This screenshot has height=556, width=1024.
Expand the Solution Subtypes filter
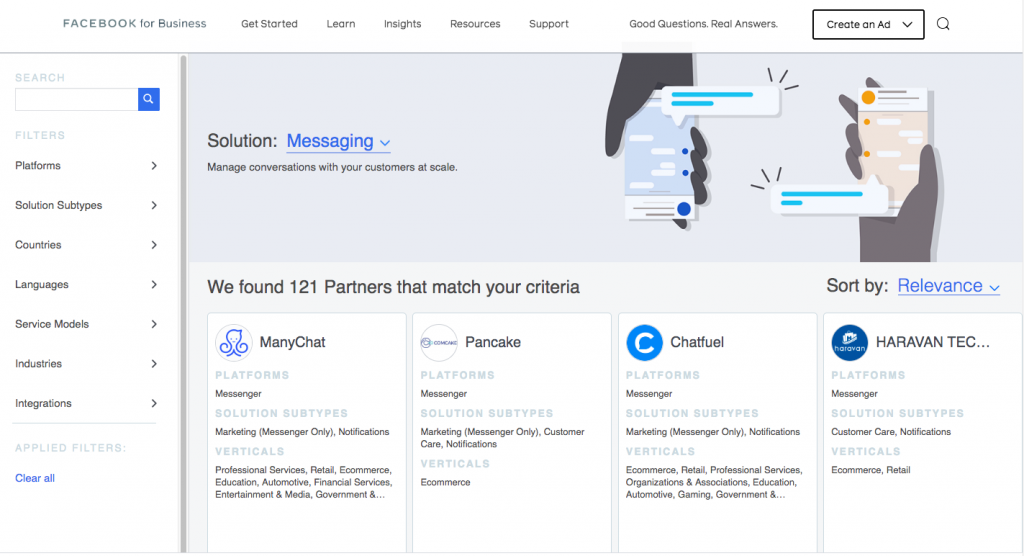point(86,205)
